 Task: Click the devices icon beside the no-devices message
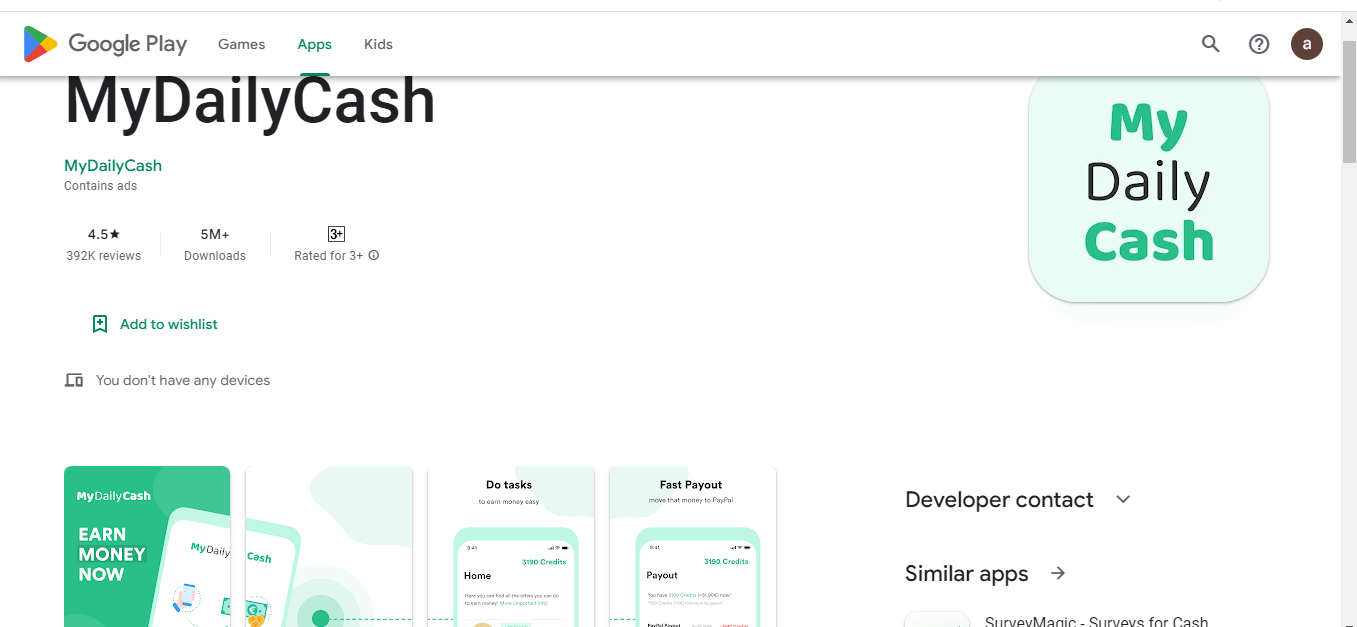[74, 380]
